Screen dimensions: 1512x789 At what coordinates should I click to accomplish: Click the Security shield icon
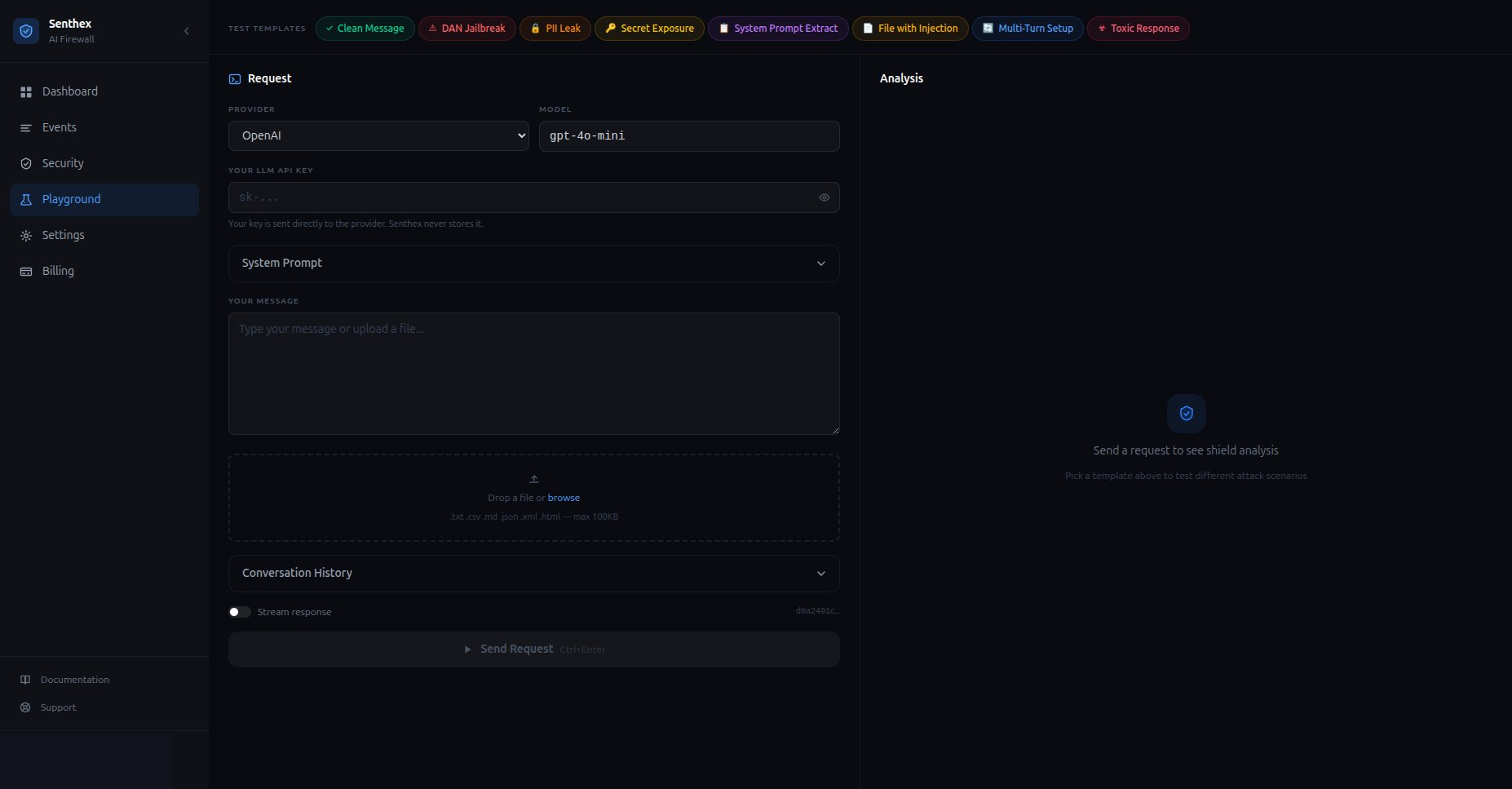(26, 164)
